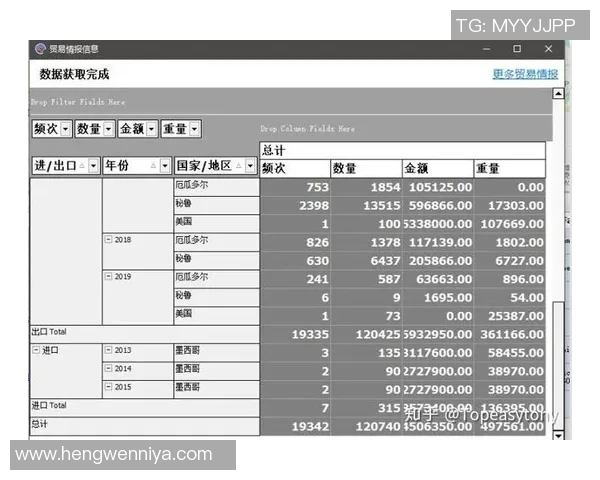
Task: Click the quantity value 13515
Action: (x=382, y=206)
